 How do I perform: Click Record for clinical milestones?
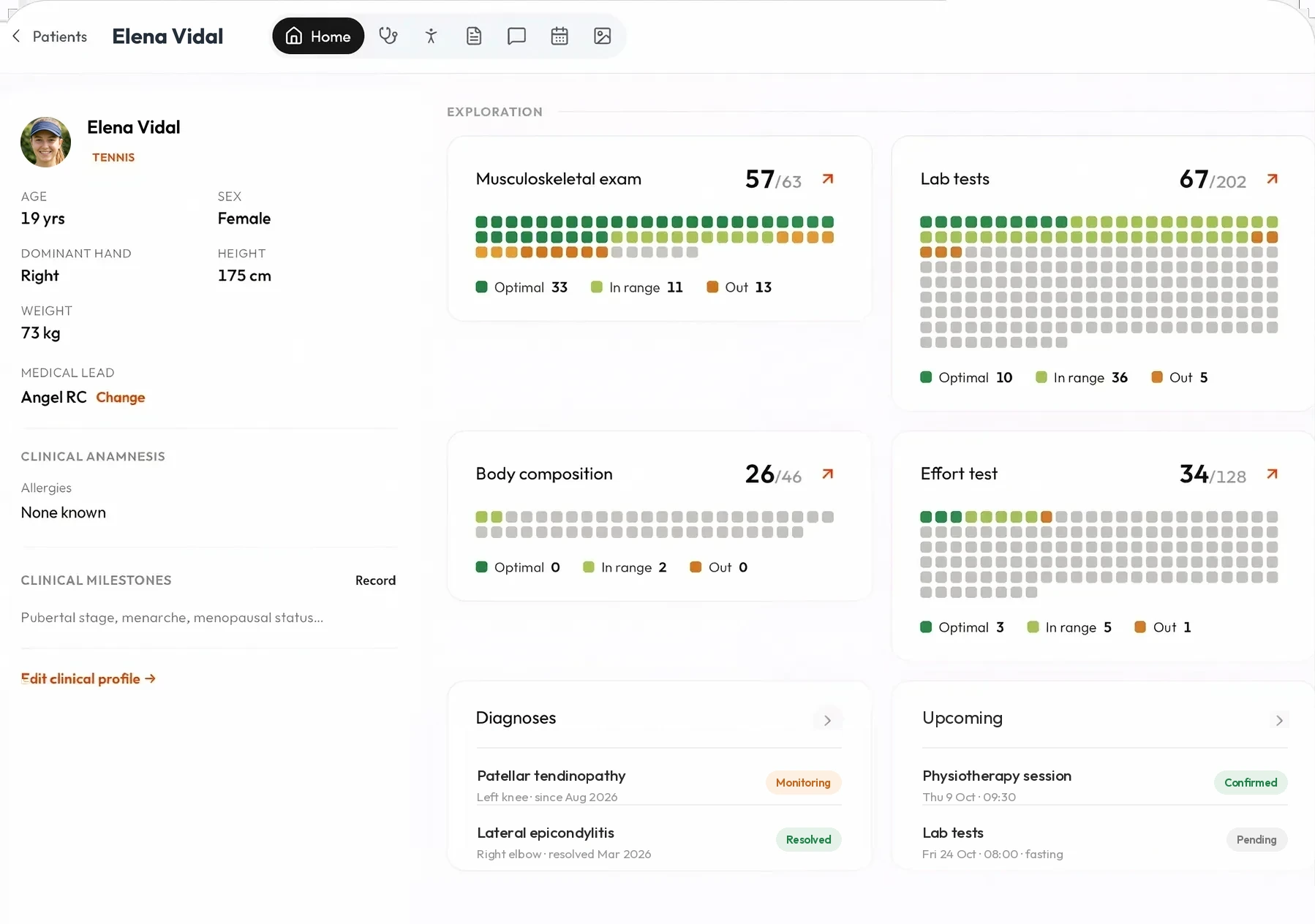coord(375,580)
